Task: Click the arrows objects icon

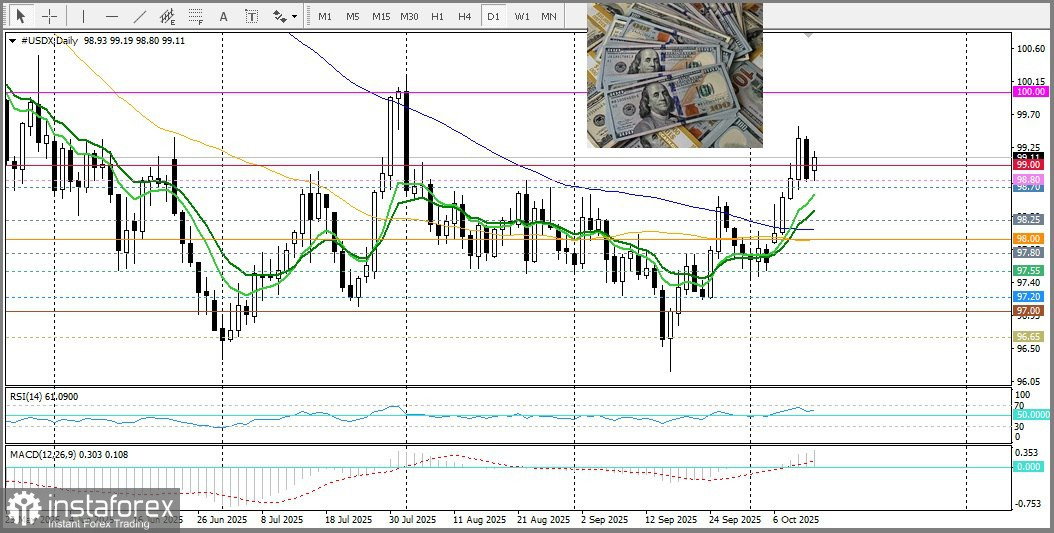Action: [280, 15]
